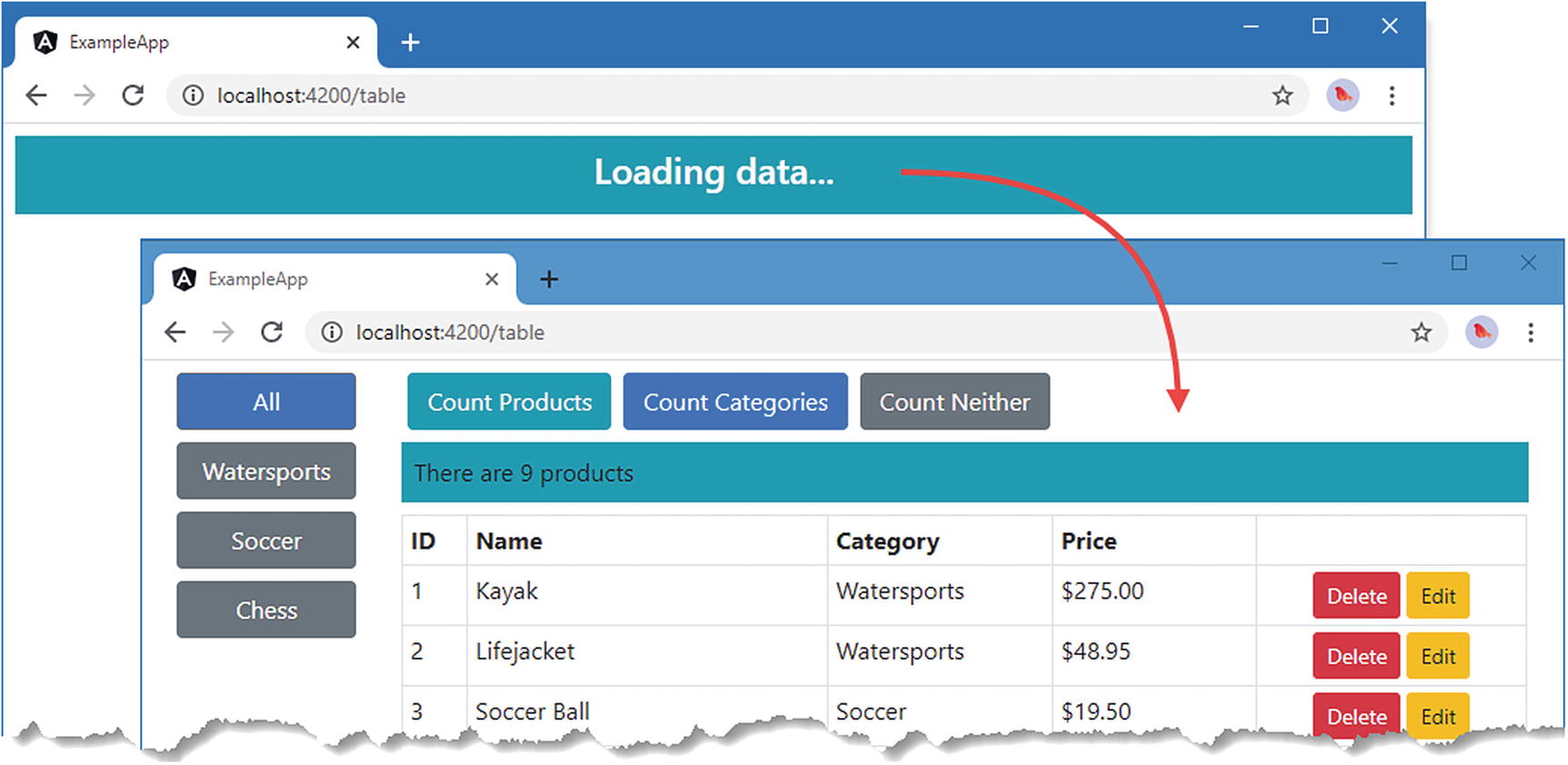Click the rear window address bar showing localhost:4200/table
Image resolution: width=1568 pixels, height=765 pixels.
pyautogui.click(x=737, y=95)
